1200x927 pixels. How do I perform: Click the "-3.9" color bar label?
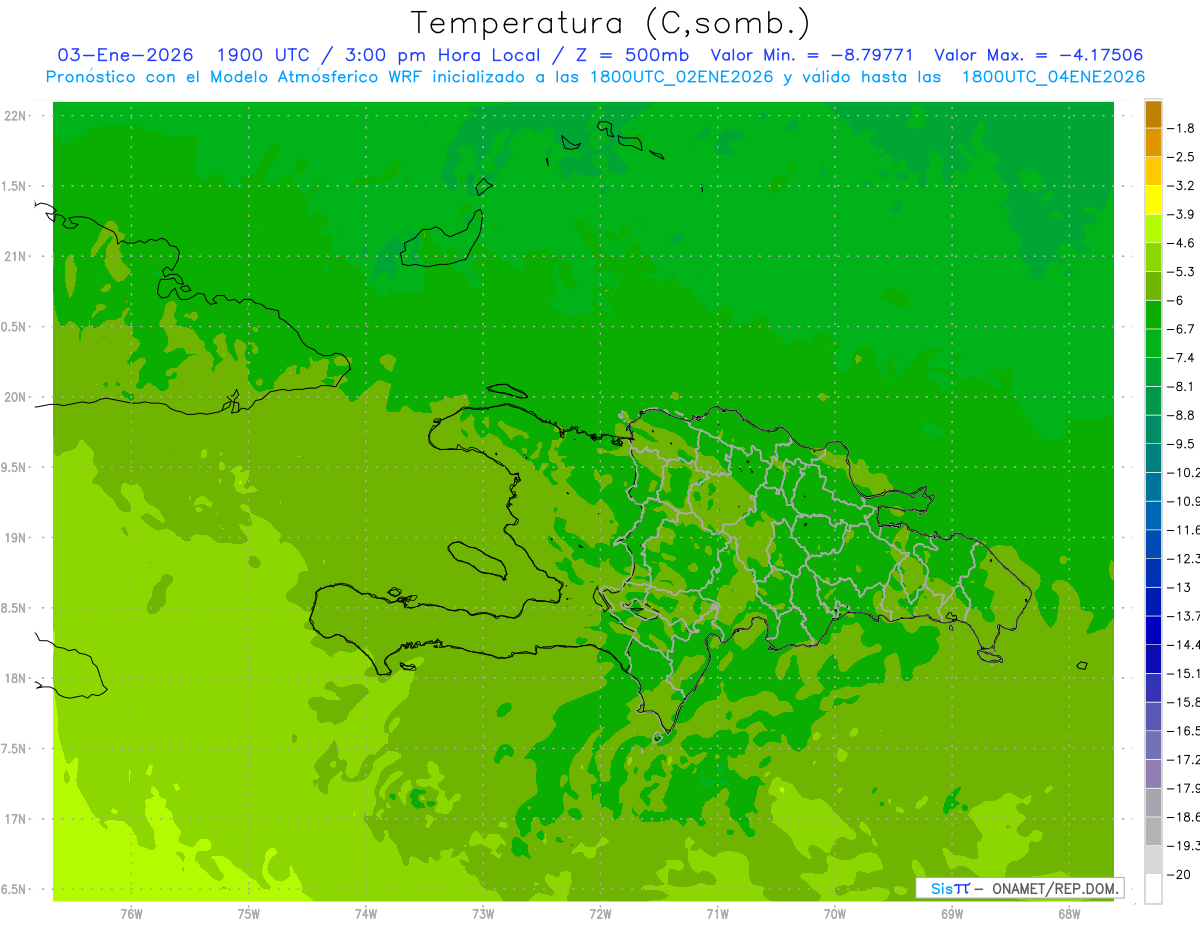[1181, 214]
